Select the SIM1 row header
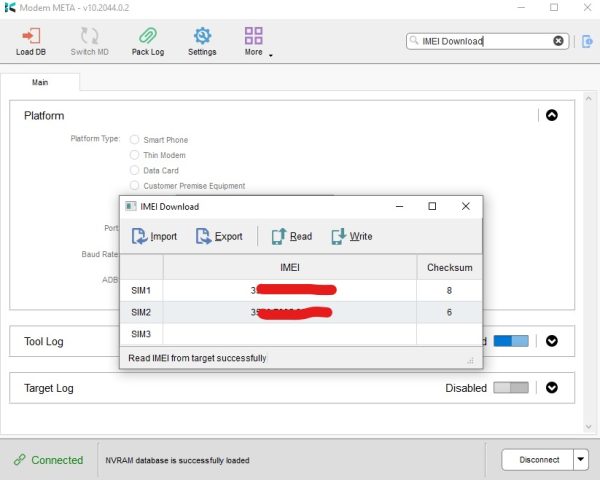 141,291
